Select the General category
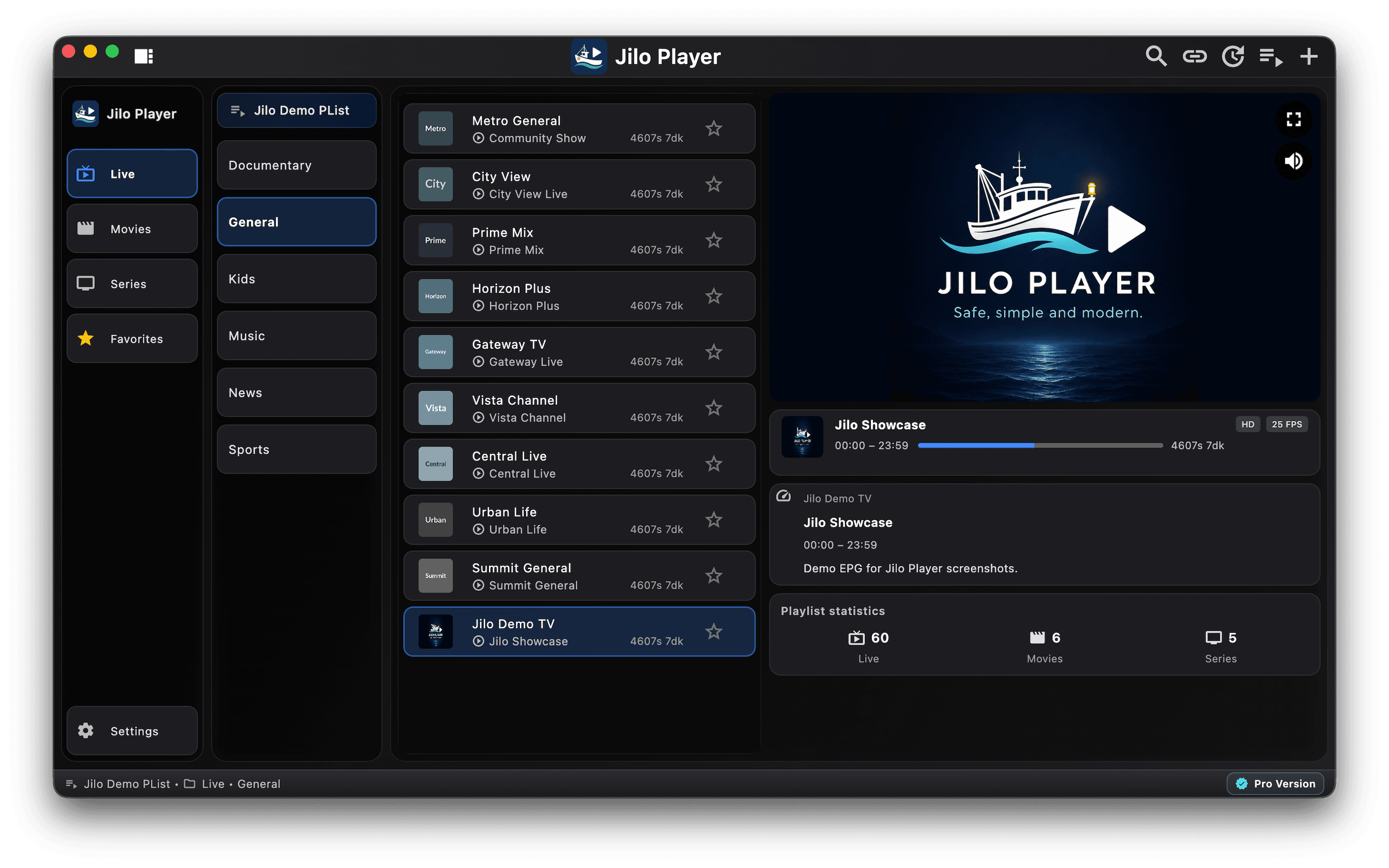Viewport: 1389px width, 868px height. click(x=297, y=222)
